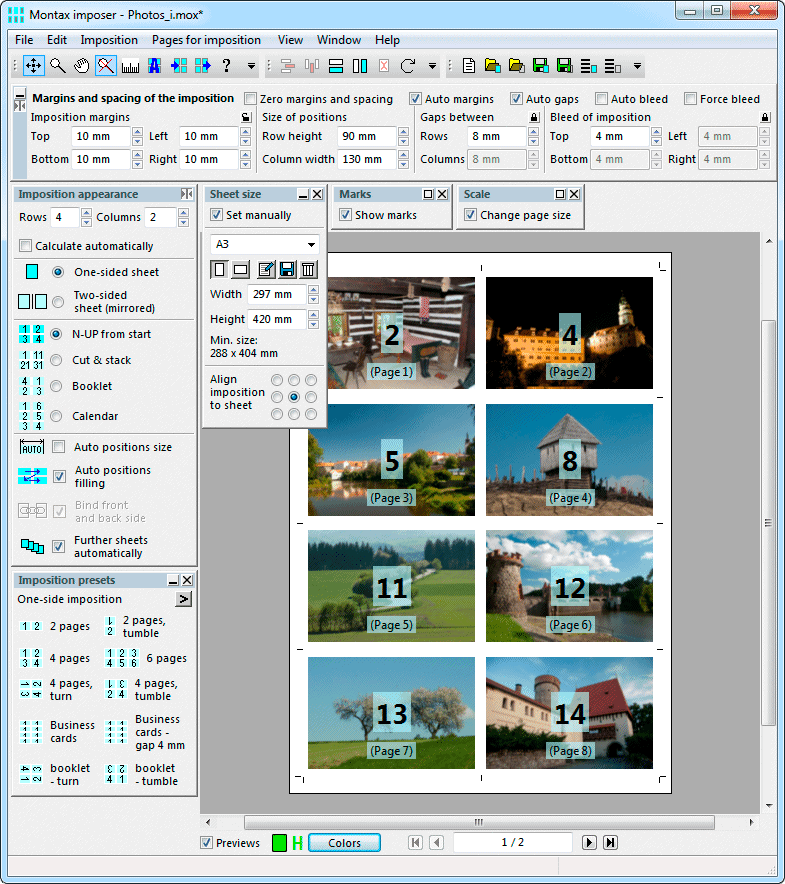Apply the Business cards - gap 4 mm preset
This screenshot has width=785, height=884.
pos(145,732)
